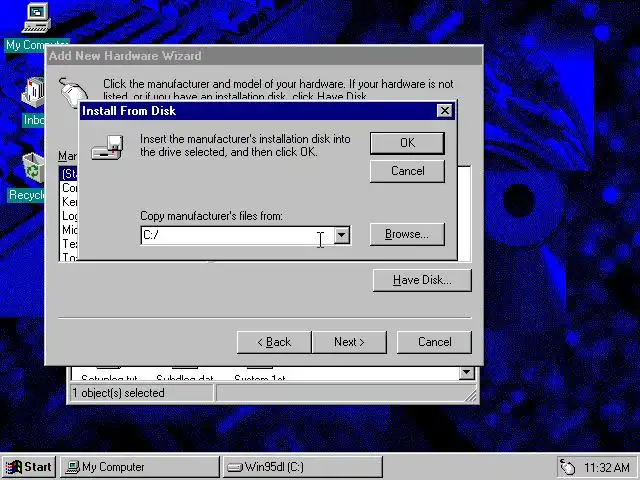The image size is (640, 480).
Task: Select the Lo... manufacturer entry
Action: coord(69,216)
